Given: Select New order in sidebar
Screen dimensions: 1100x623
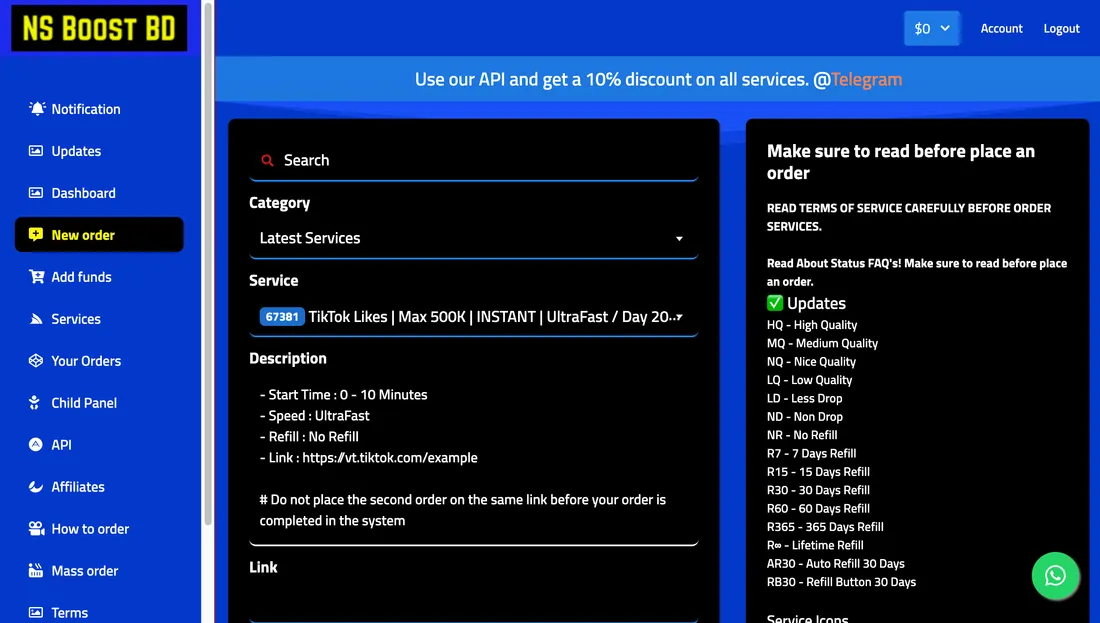Looking at the screenshot, I should 99,234.
